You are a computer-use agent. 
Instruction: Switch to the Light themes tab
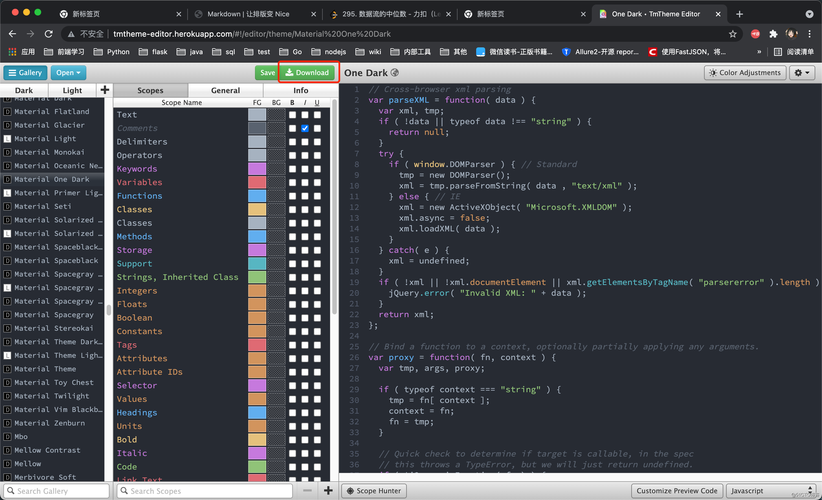[x=72, y=90]
